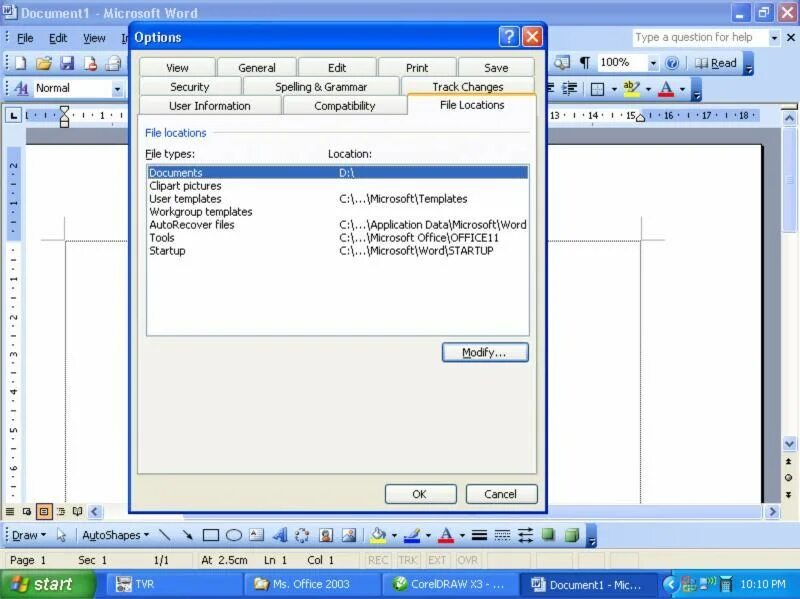Switch to Outline View button
Viewport: 800px width, 599px height.
click(x=61, y=511)
